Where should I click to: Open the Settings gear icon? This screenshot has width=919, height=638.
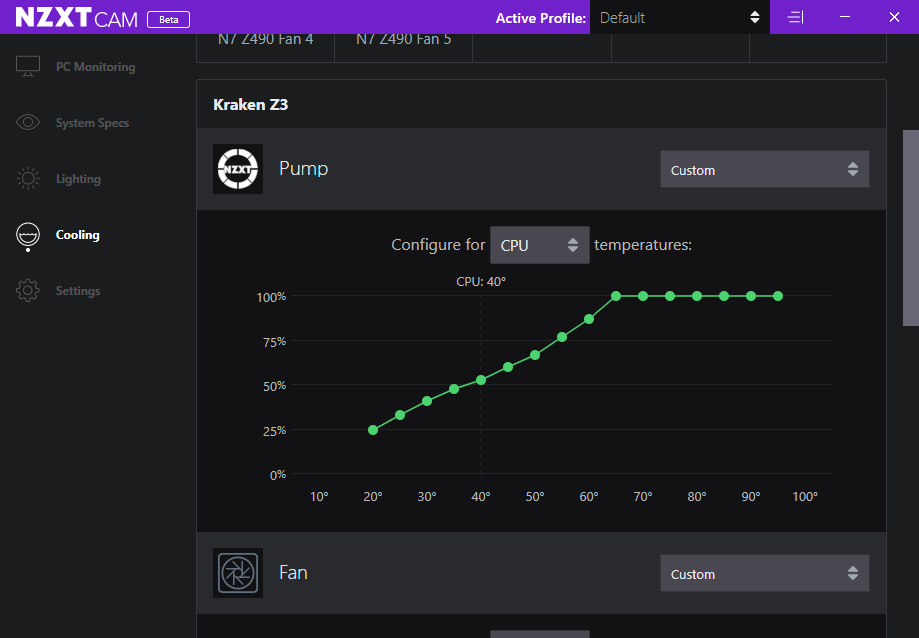(x=27, y=290)
